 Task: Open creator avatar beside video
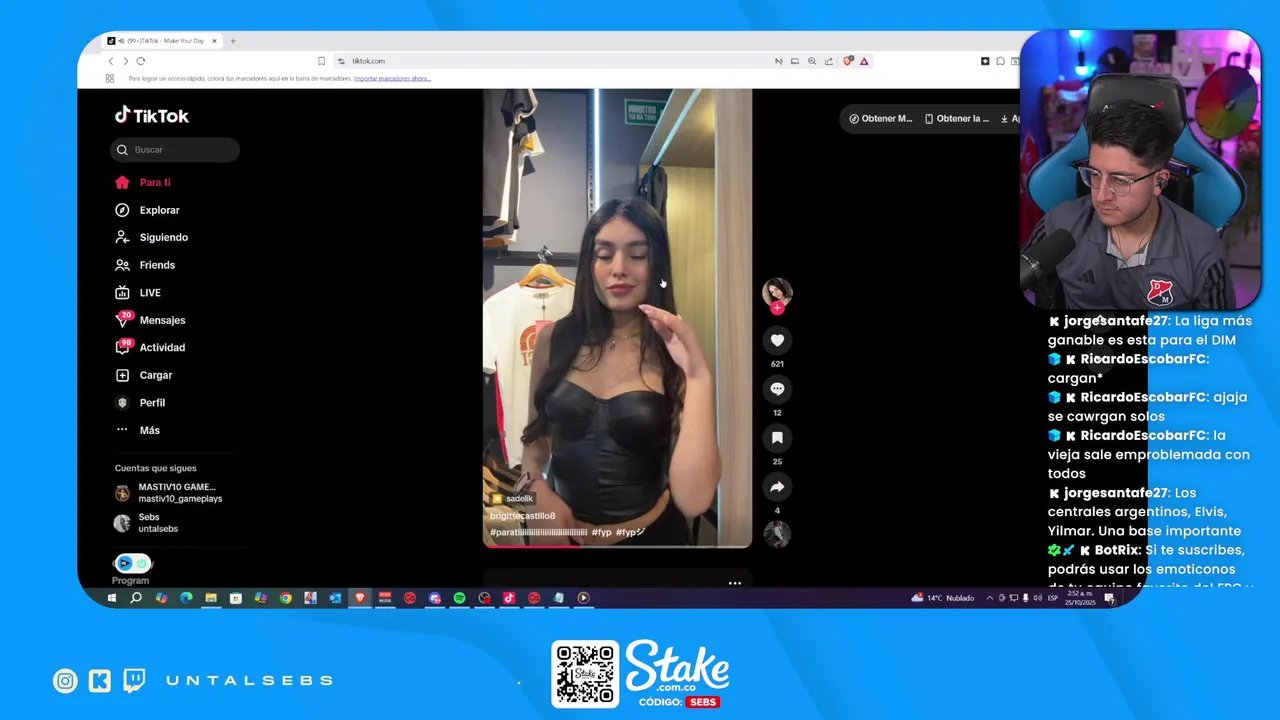click(777, 291)
